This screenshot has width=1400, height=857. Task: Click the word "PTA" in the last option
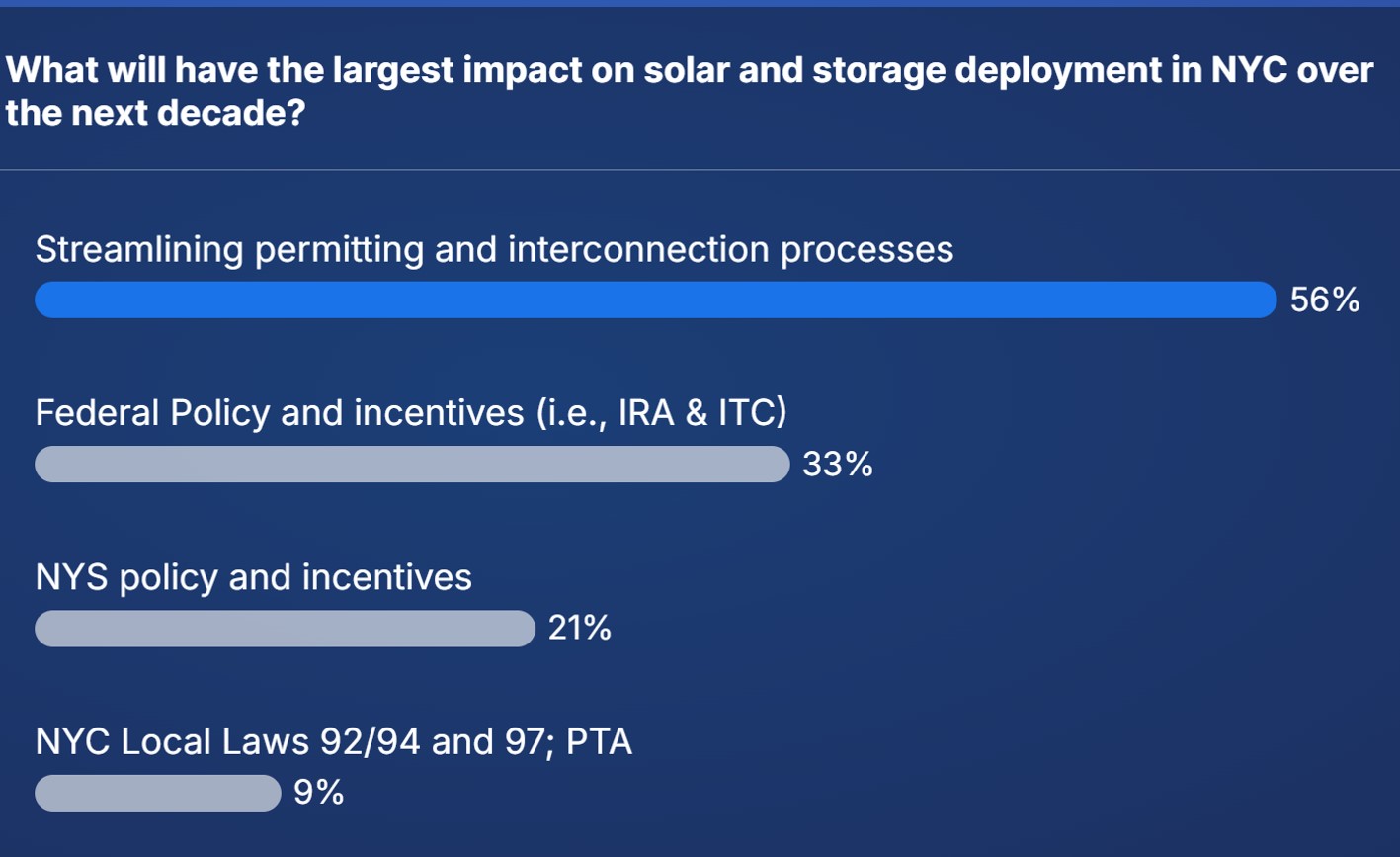599,740
